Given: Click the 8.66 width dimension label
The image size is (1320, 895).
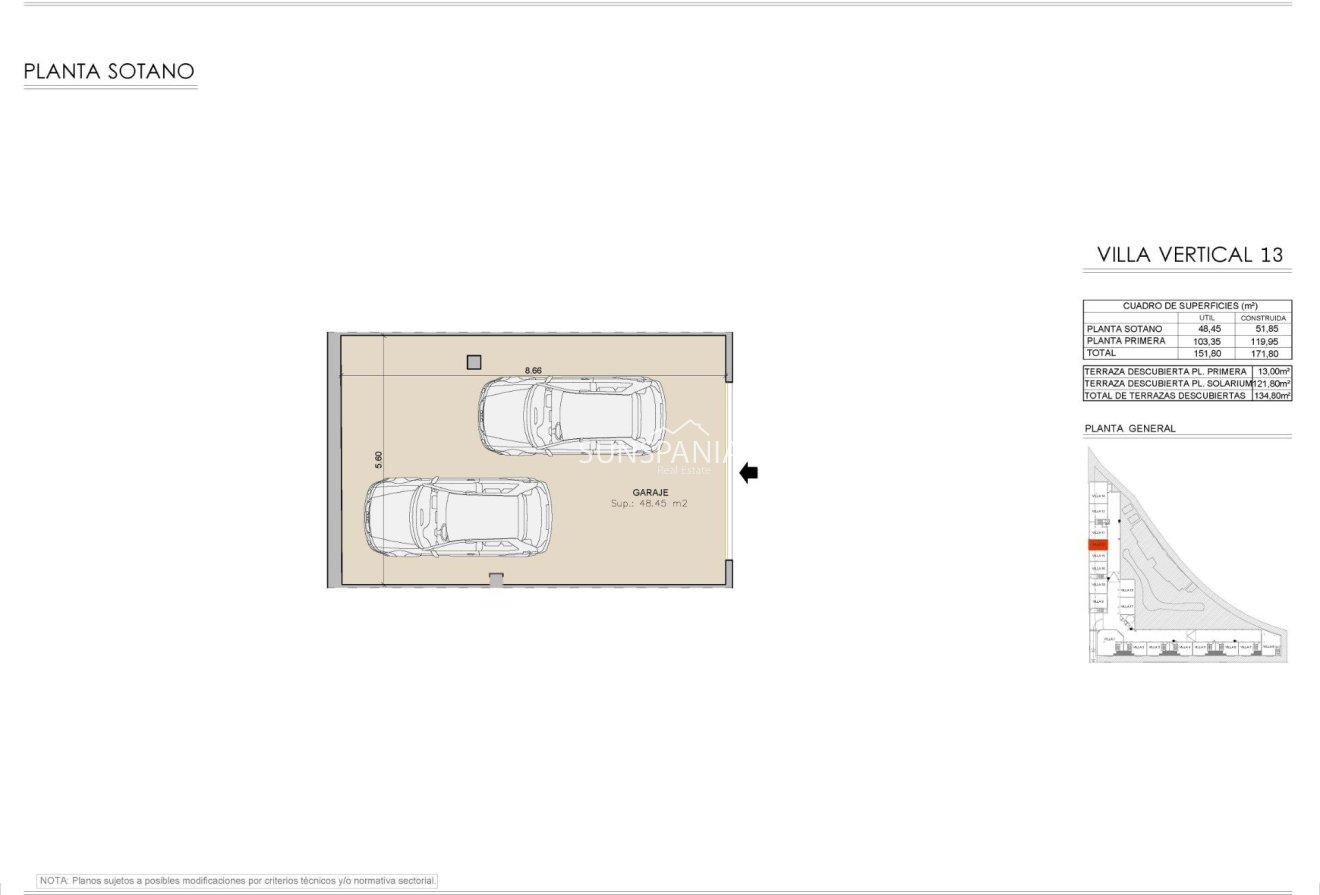Looking at the screenshot, I should (533, 370).
